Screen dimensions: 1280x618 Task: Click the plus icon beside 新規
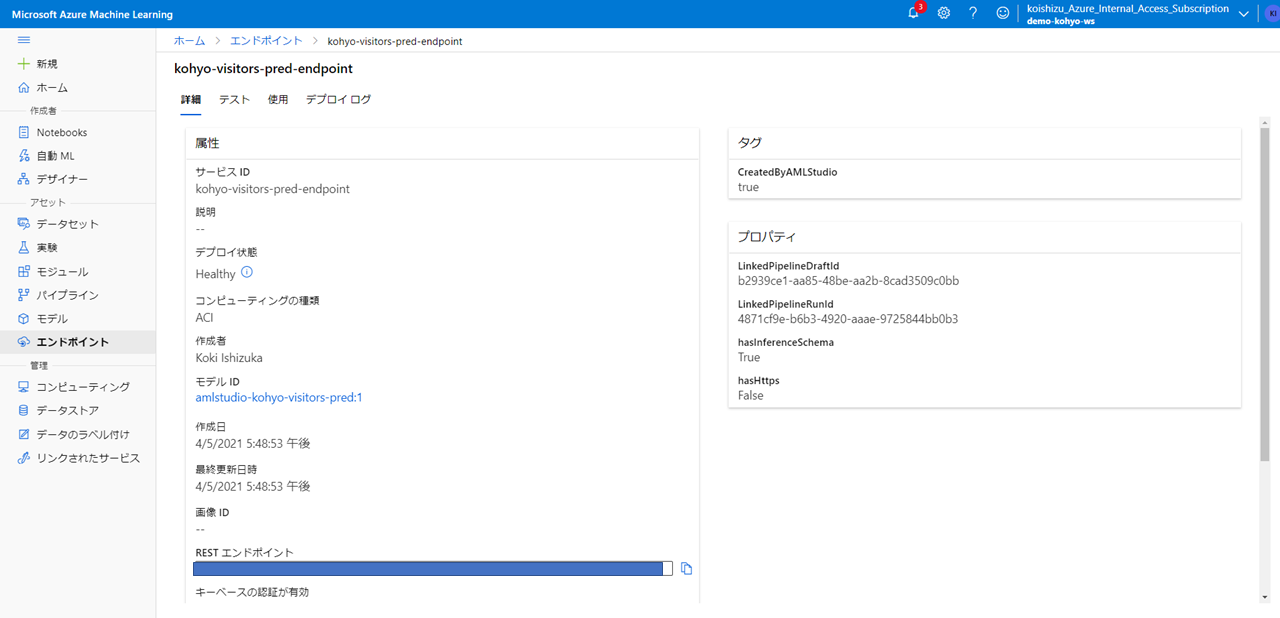pyautogui.click(x=24, y=64)
